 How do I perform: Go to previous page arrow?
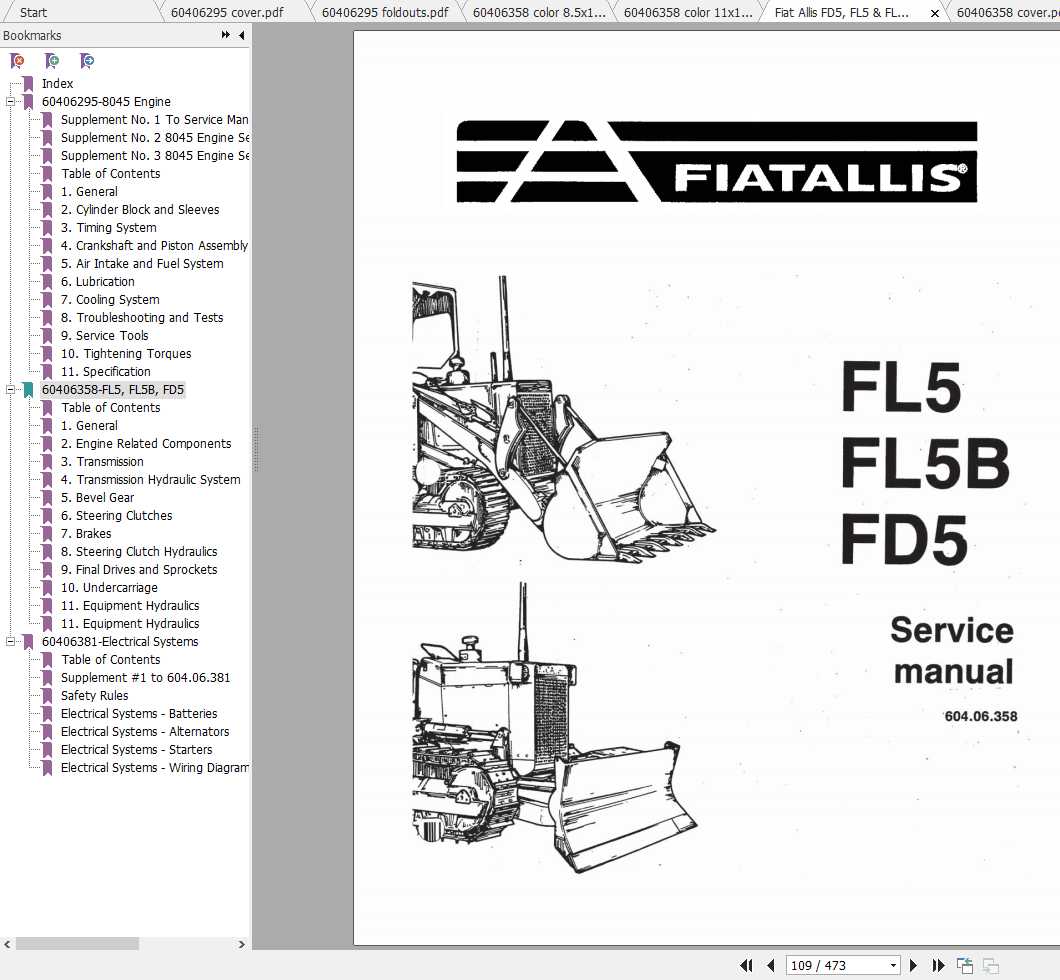[x=770, y=965]
